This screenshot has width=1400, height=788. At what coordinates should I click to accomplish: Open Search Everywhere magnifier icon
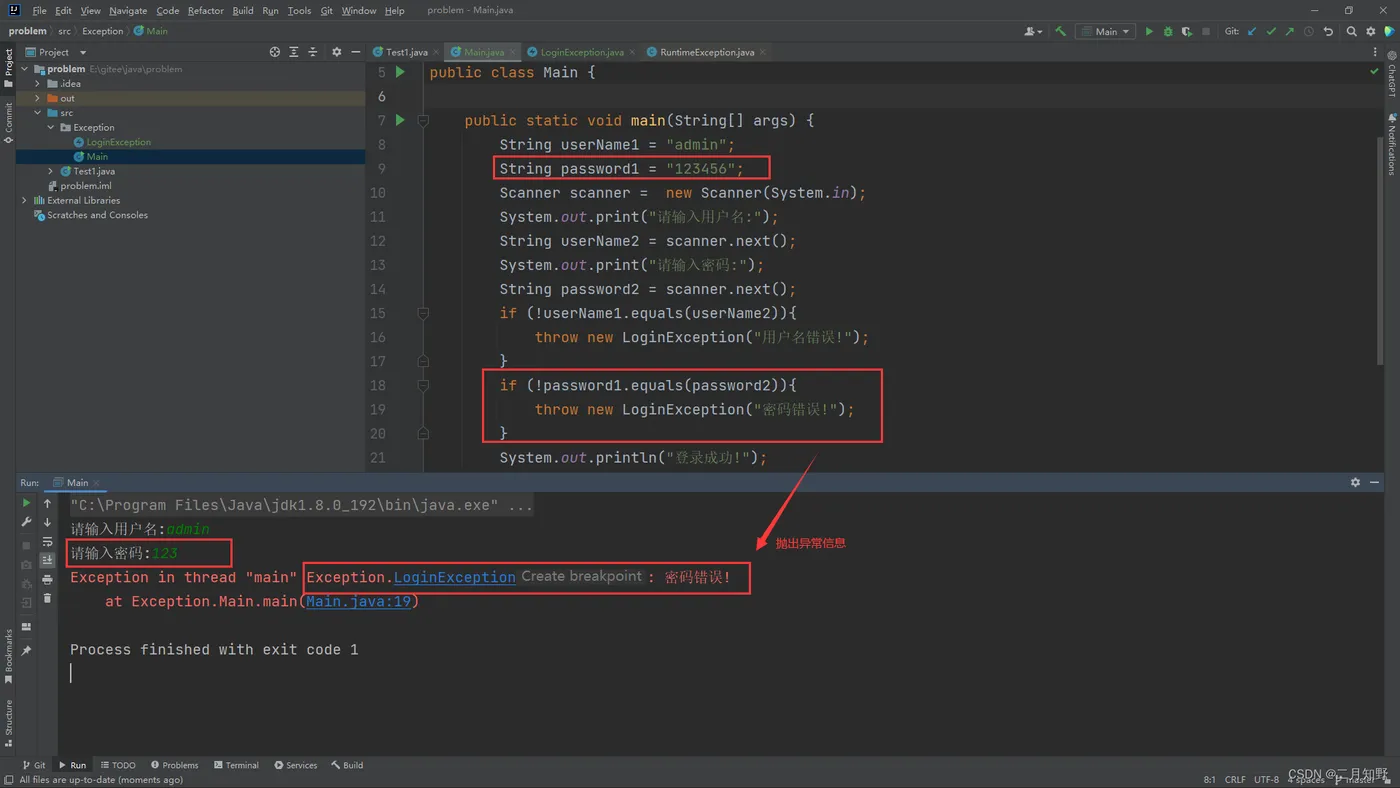1352,31
